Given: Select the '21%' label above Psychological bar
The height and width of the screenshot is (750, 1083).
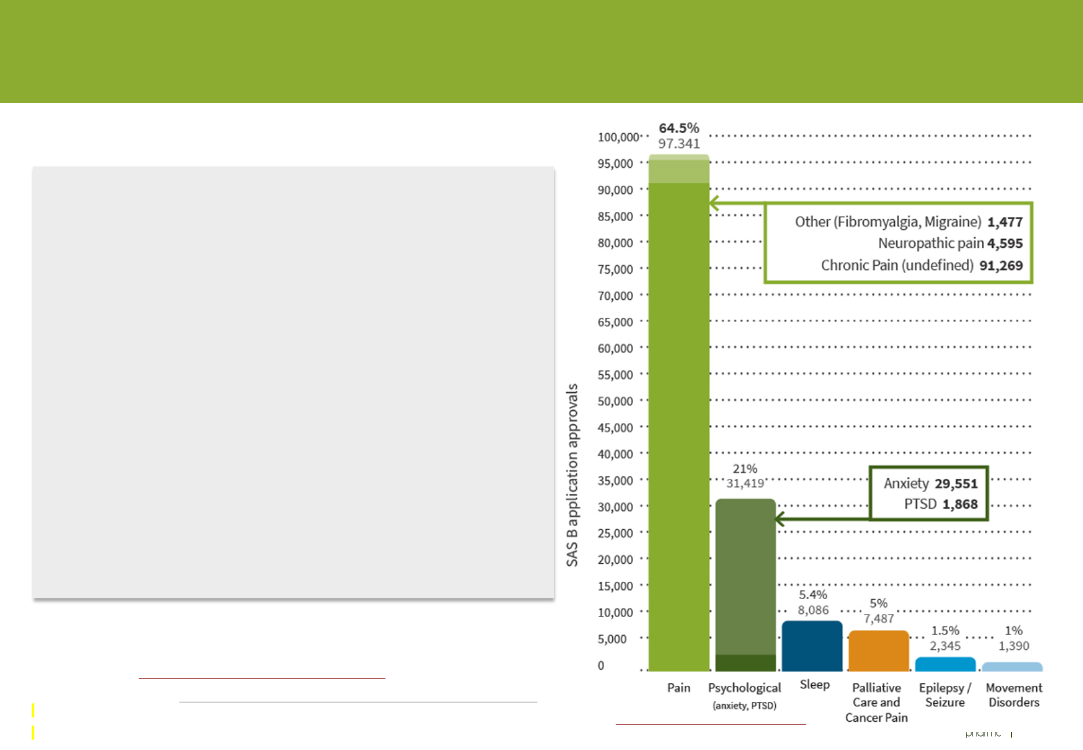Looking at the screenshot, I should [745, 468].
